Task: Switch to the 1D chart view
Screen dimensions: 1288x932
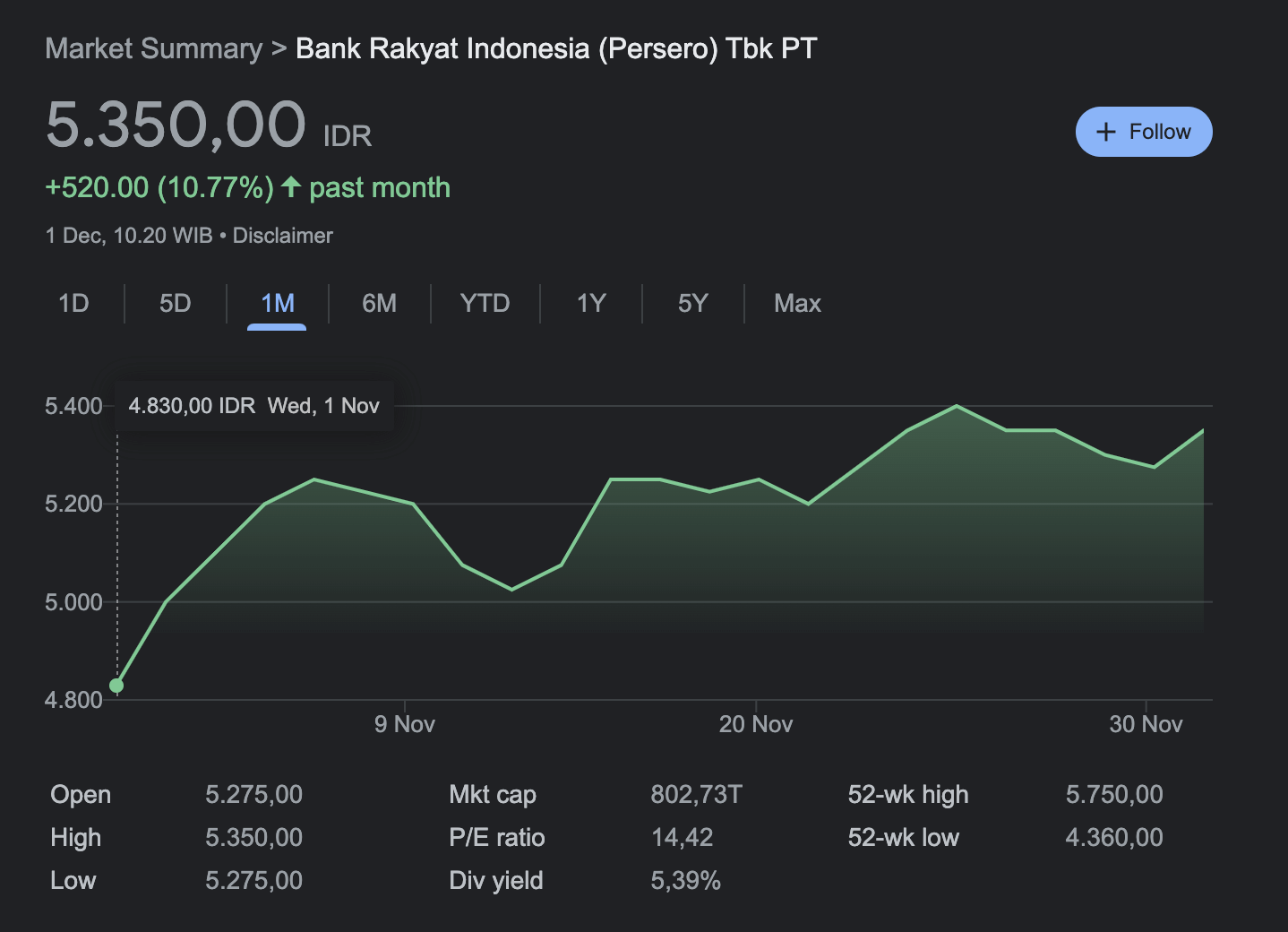Action: point(74,304)
